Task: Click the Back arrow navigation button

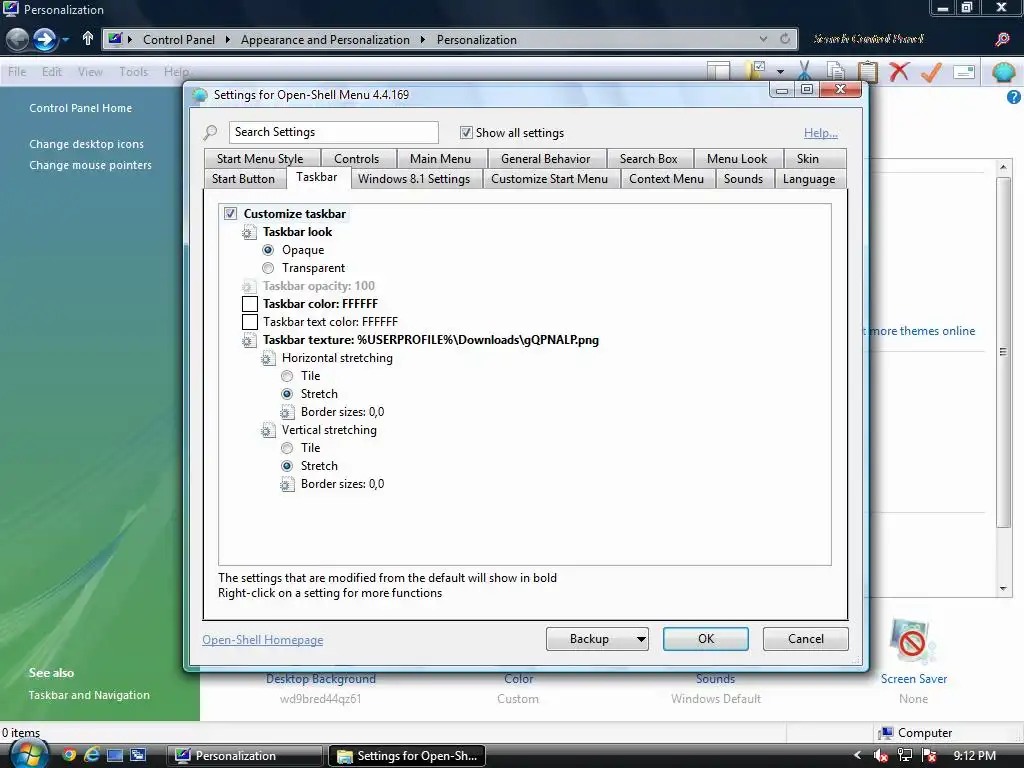Action: (18, 39)
